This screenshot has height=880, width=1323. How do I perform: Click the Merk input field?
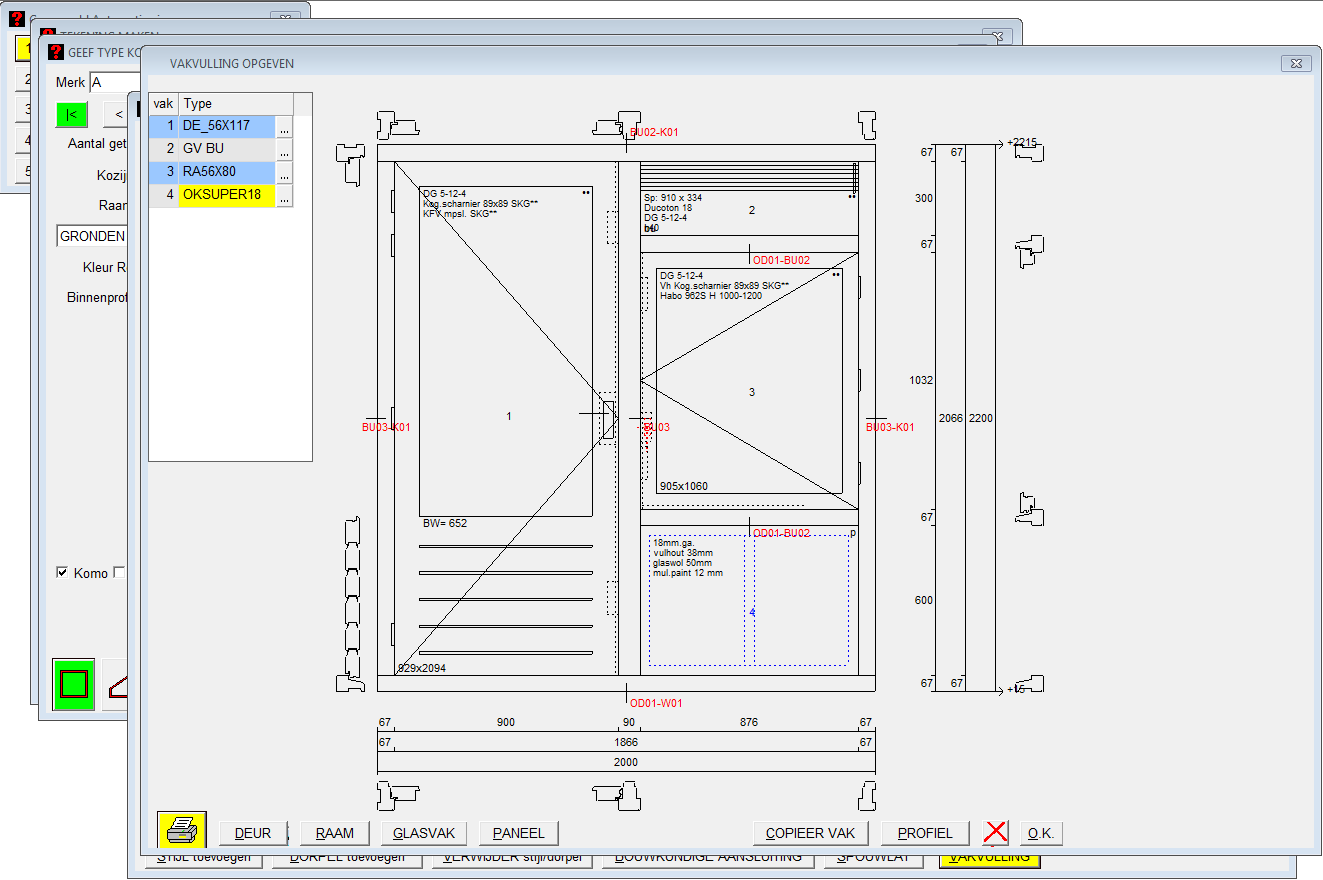(110, 83)
